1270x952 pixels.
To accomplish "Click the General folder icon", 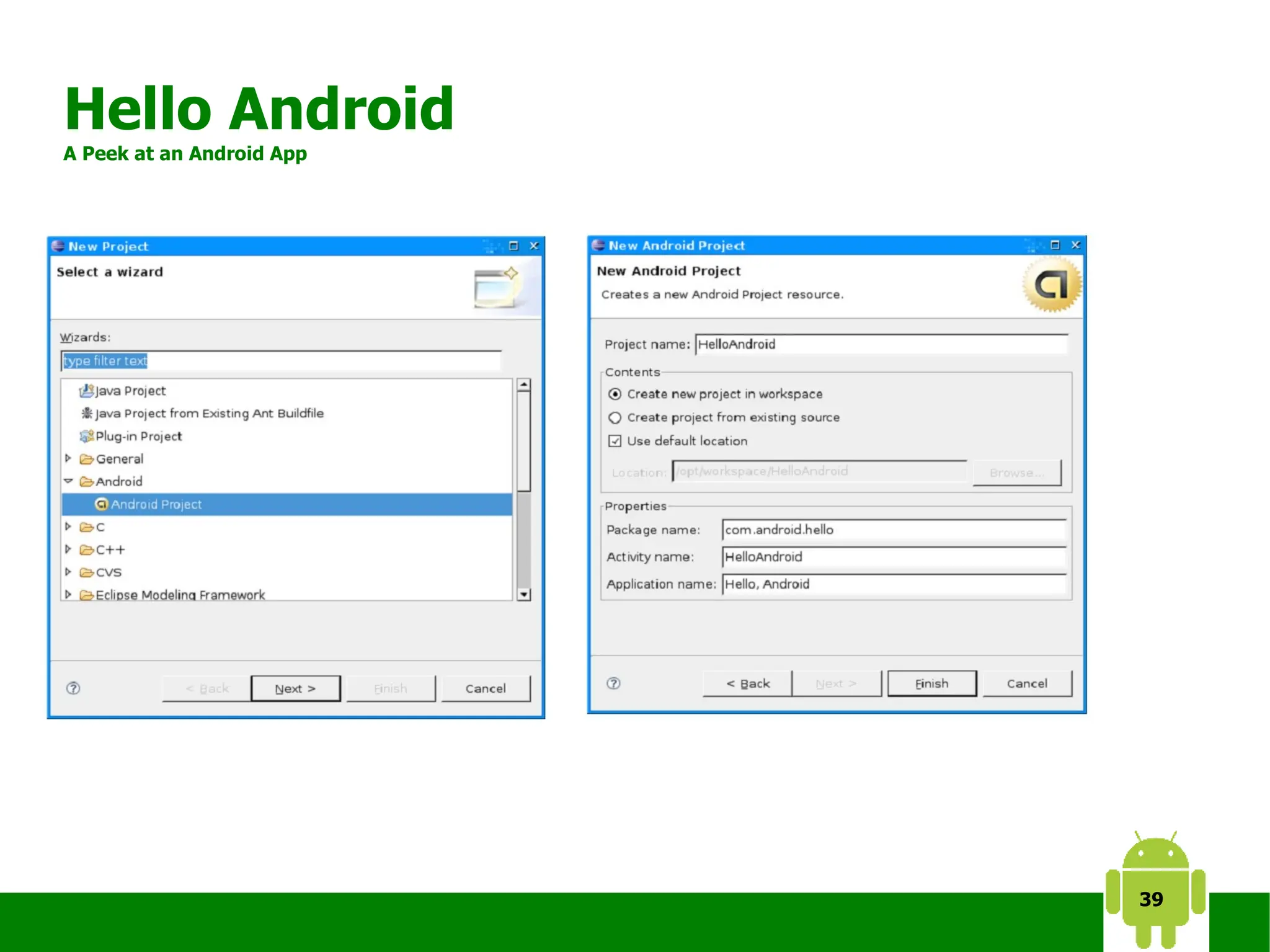I will [x=87, y=459].
